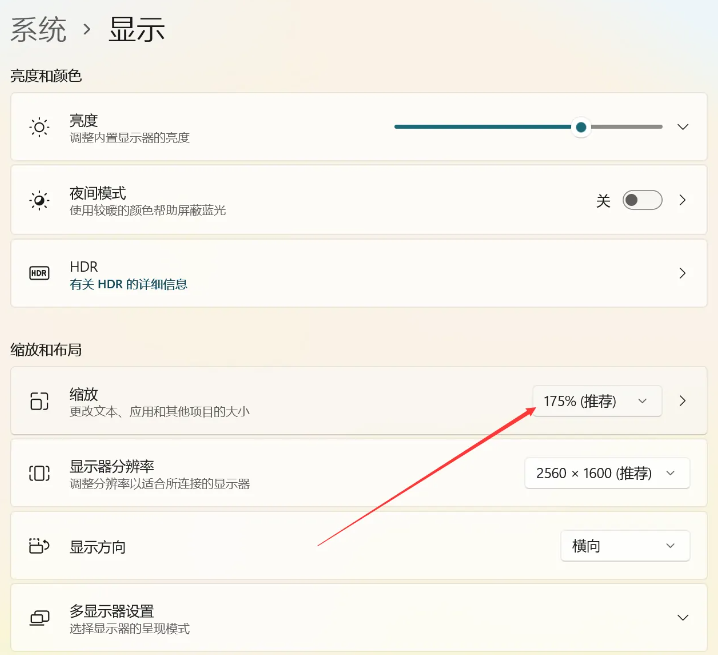Click the 显示 breadcrumb title
This screenshot has width=718, height=655.
[137, 29]
